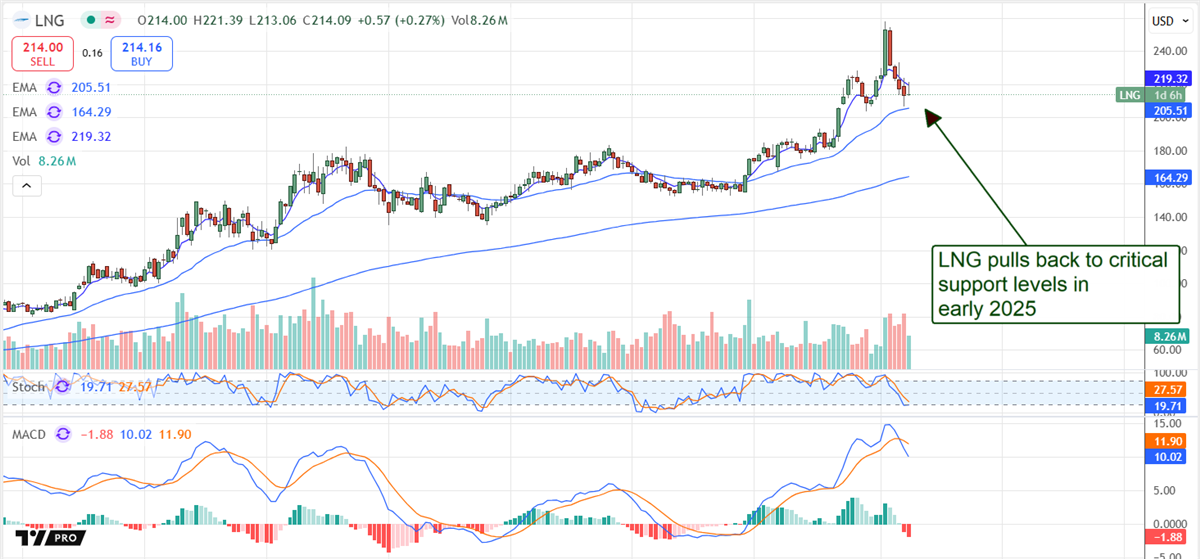The image size is (1200, 559).
Task: Collapse the indicator legend with the chevron
Action: (26, 185)
